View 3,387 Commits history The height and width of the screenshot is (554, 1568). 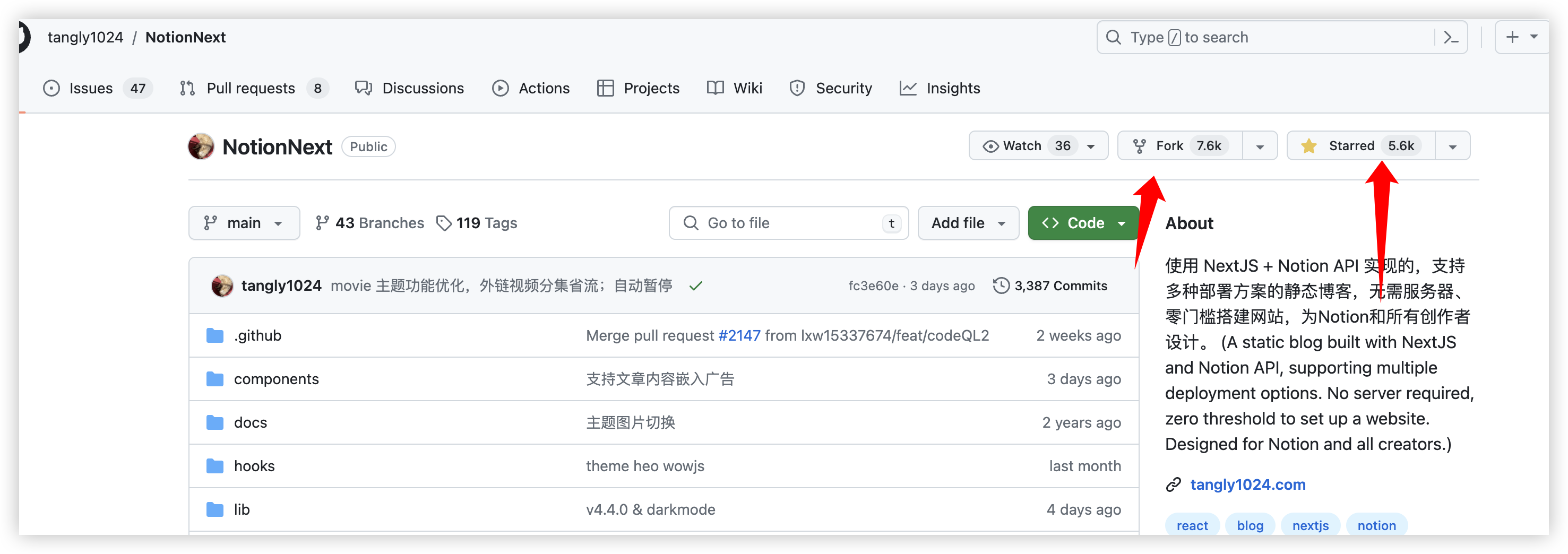click(x=1050, y=285)
